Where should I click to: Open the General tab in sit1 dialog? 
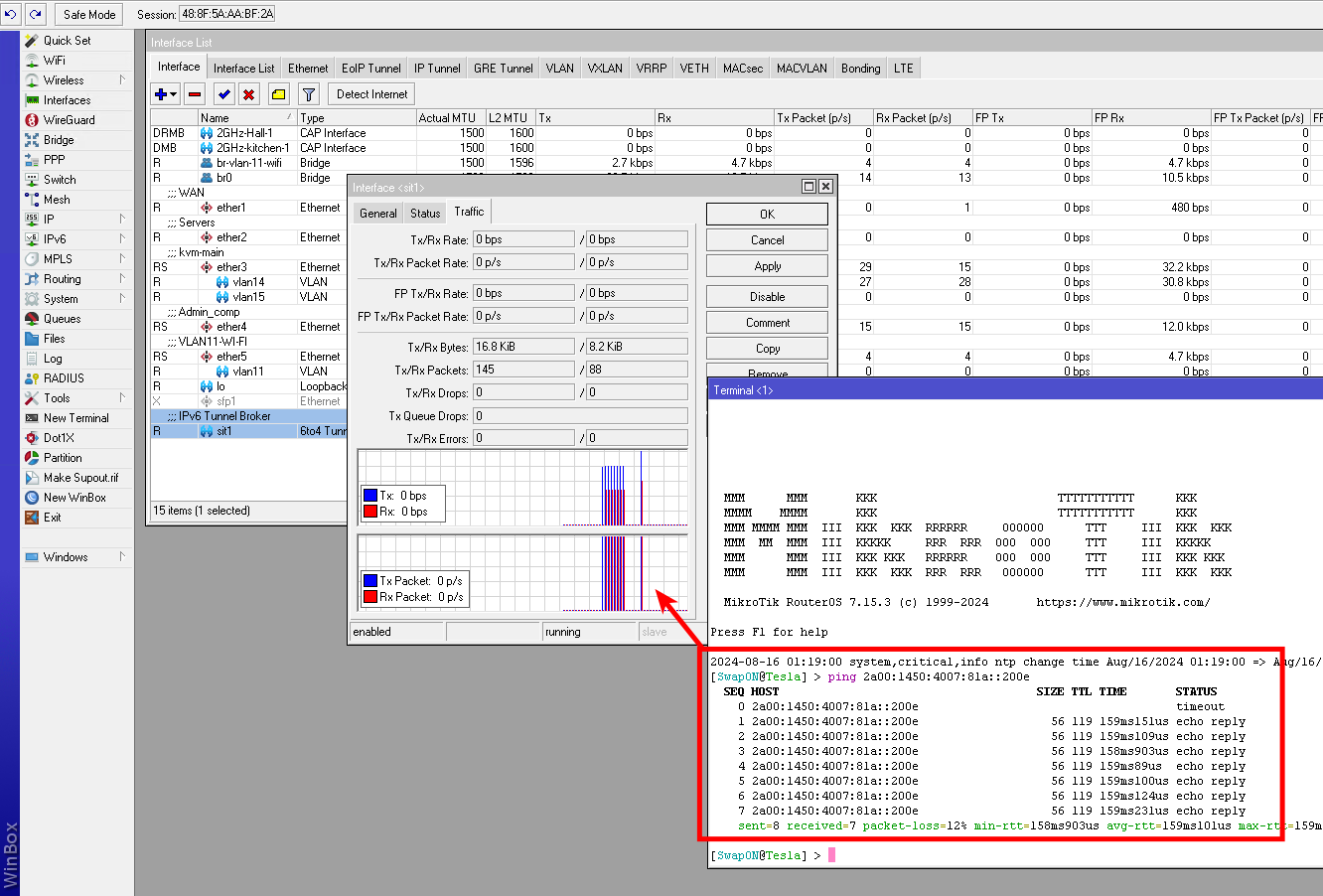click(x=378, y=214)
